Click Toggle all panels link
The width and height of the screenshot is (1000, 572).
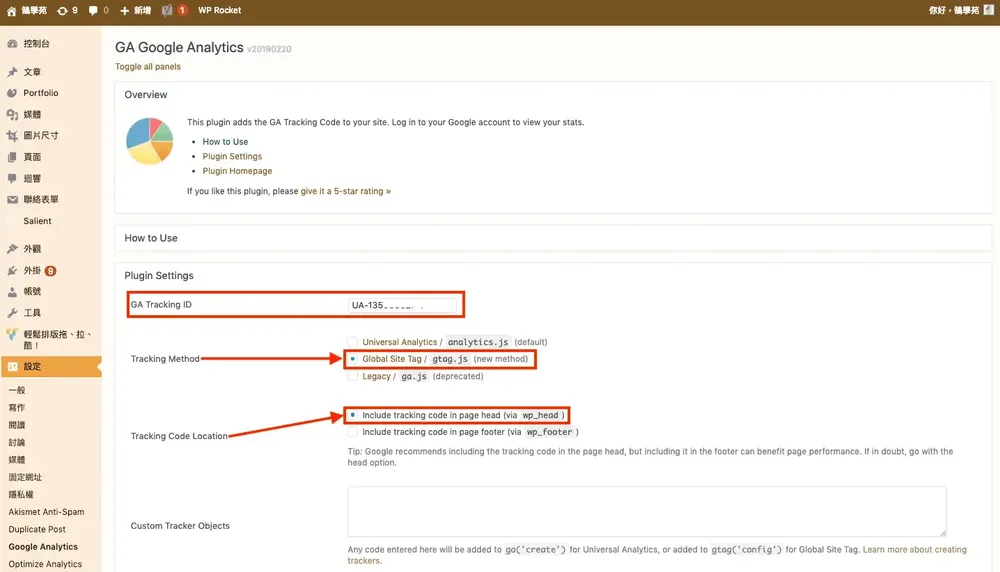pyautogui.click(x=148, y=67)
